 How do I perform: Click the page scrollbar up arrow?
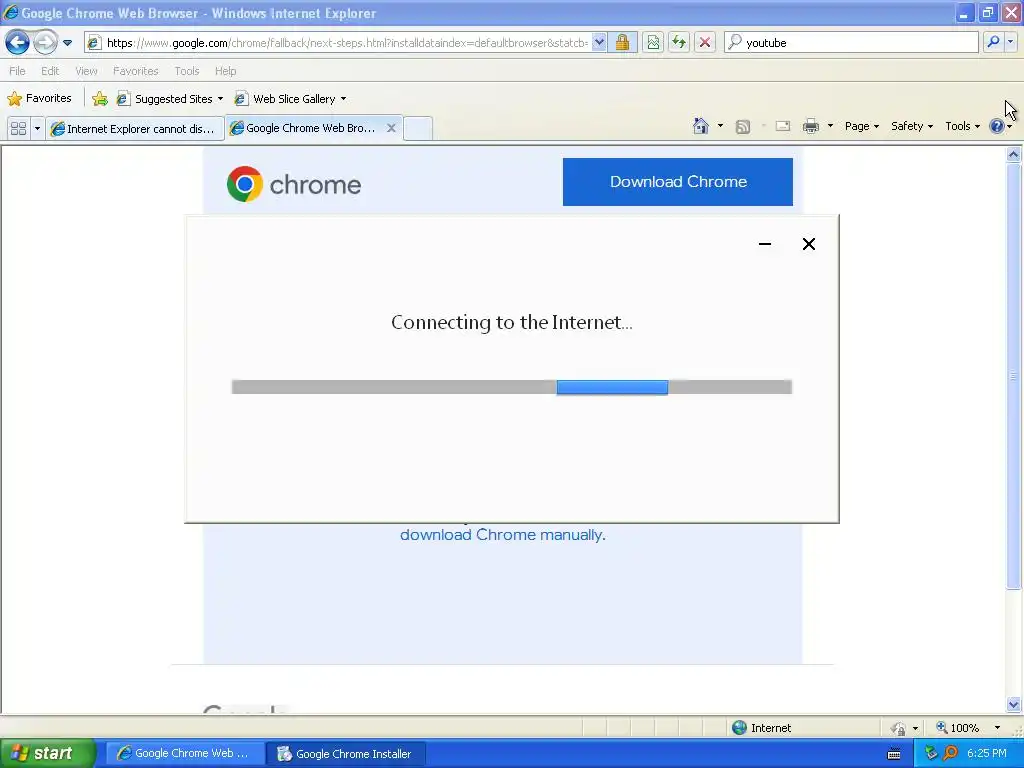click(x=1014, y=155)
